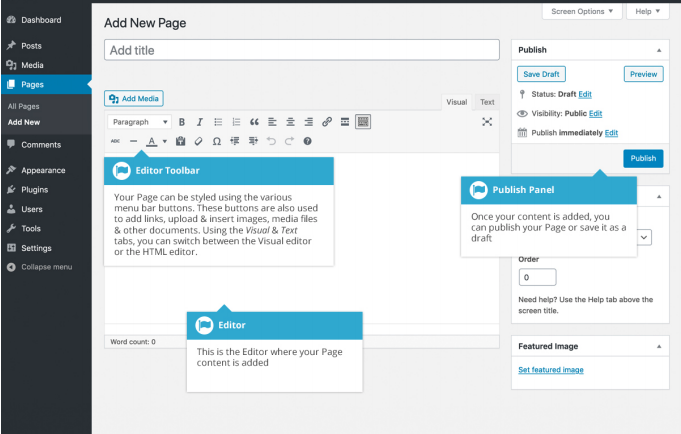
Task: Align text right
Action: (x=309, y=122)
